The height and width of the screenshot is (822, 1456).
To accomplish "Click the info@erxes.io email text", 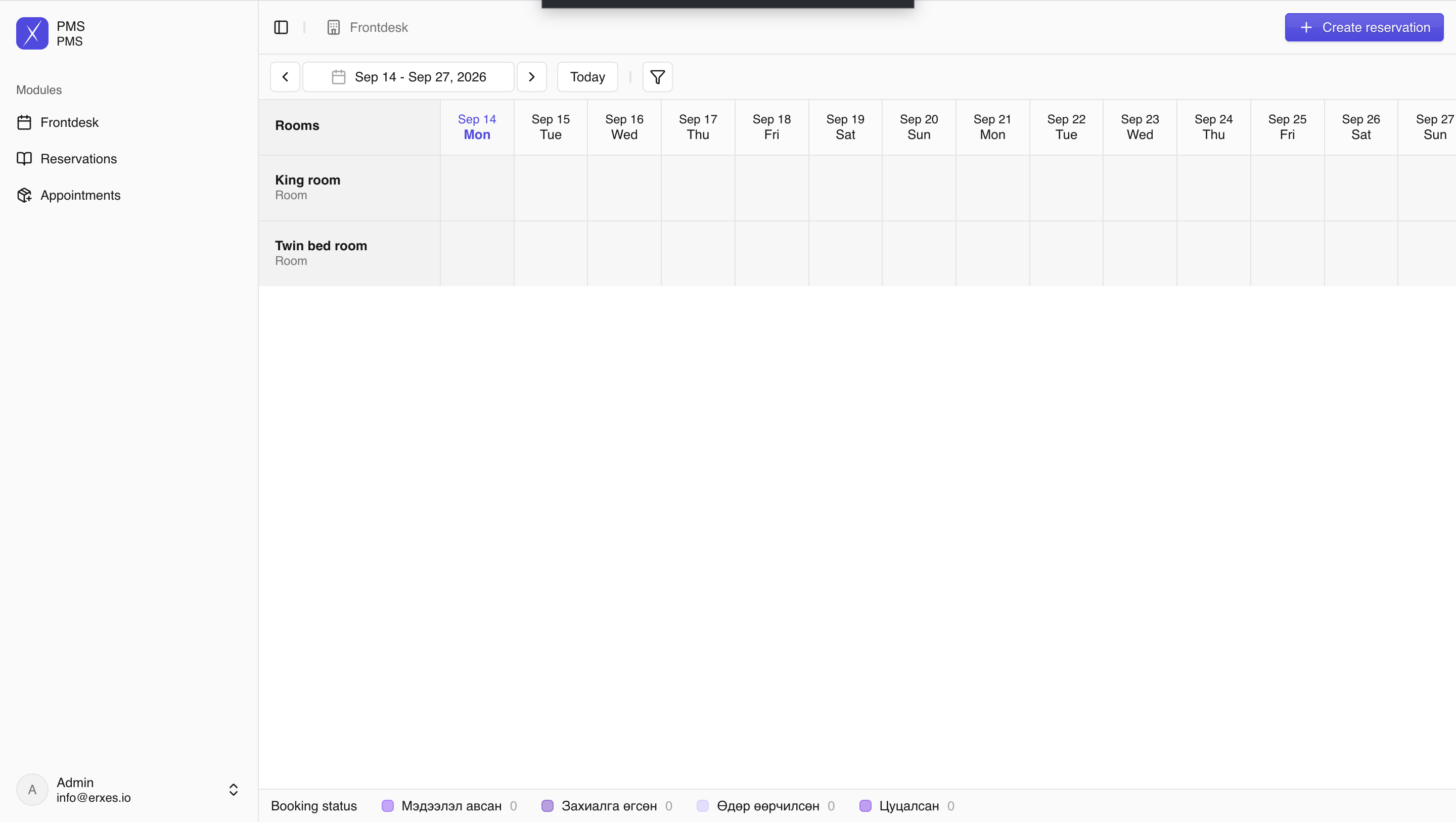I will click(93, 798).
